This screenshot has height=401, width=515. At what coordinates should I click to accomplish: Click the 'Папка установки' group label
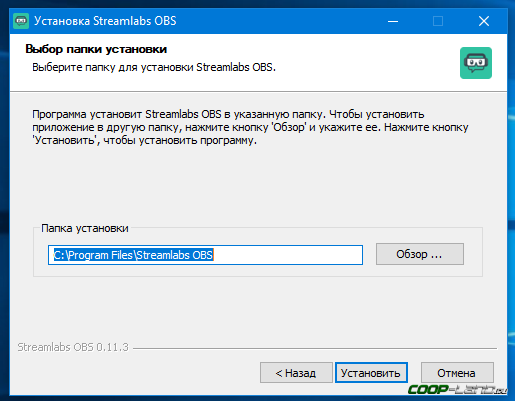85,228
